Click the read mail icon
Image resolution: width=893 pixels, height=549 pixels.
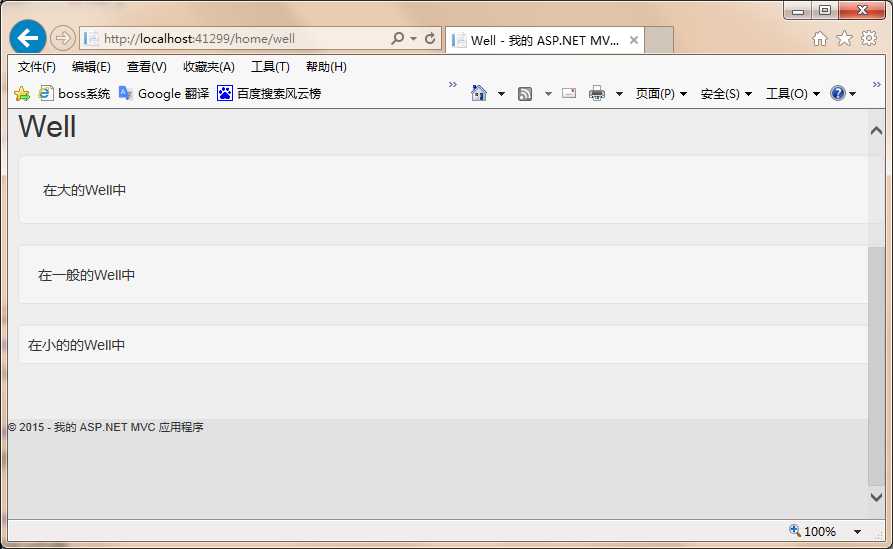(x=569, y=93)
